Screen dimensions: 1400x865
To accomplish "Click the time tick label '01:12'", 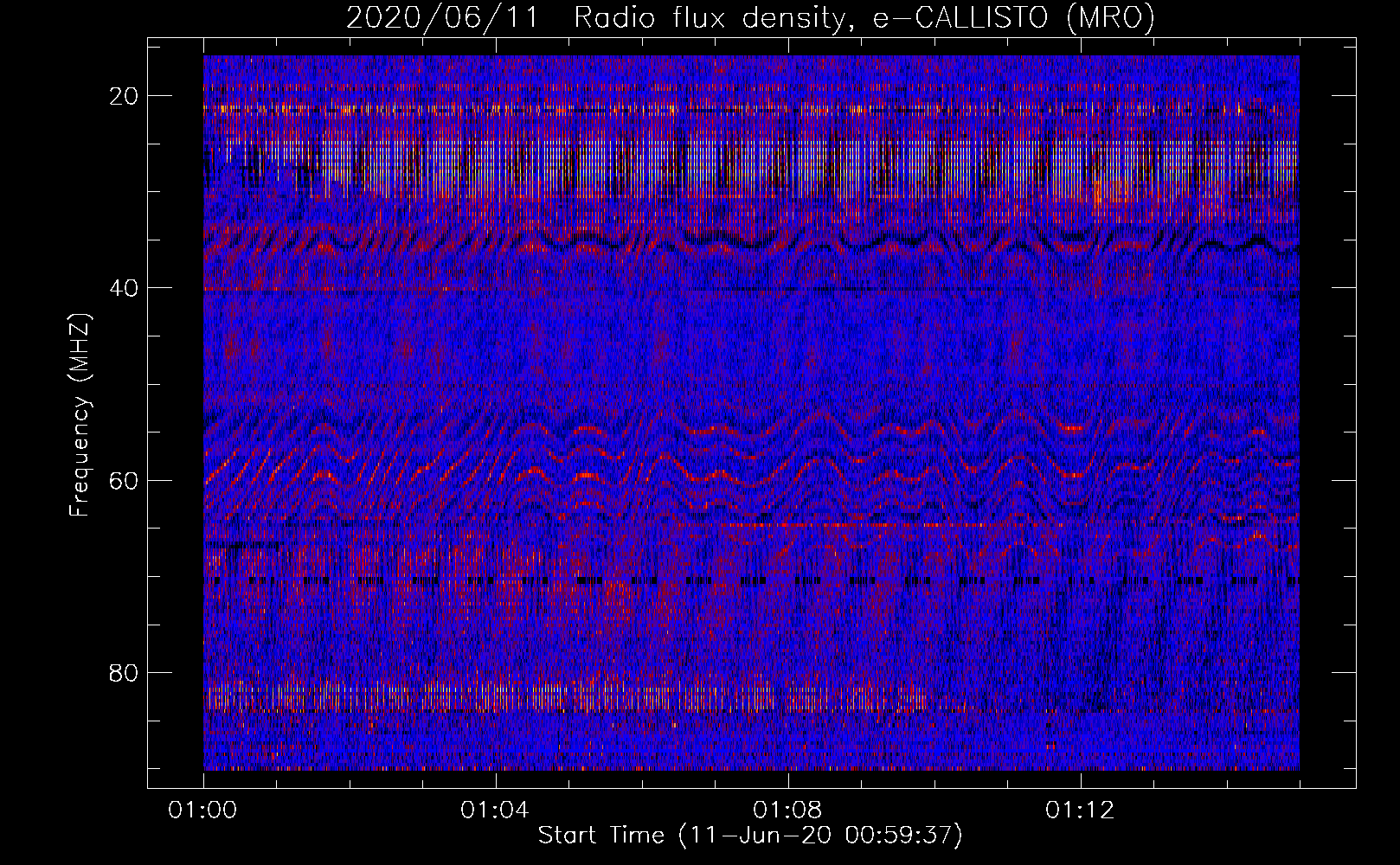I will (x=1080, y=811).
